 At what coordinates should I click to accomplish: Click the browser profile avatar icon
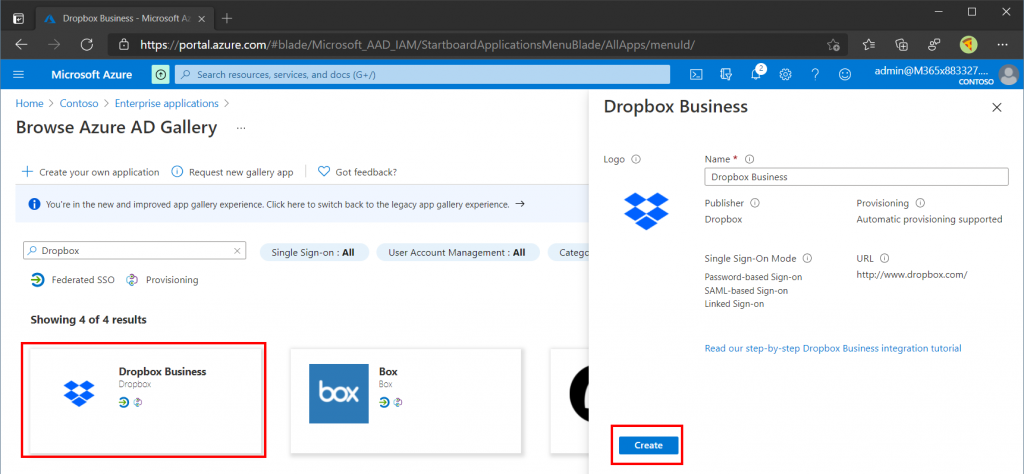(968, 44)
